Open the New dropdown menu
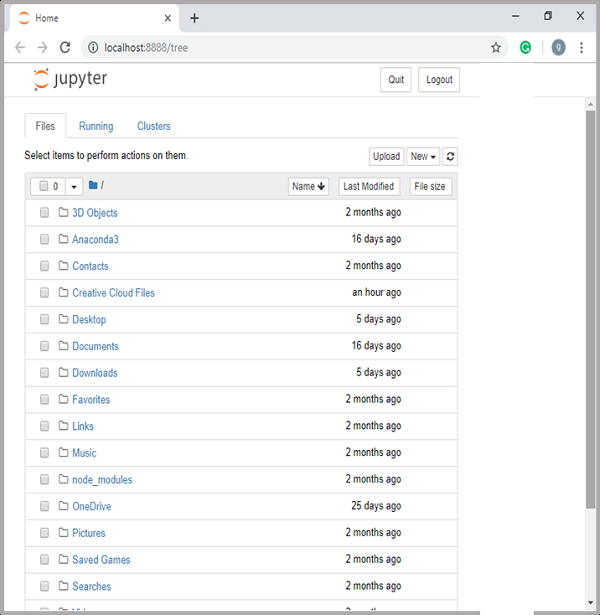The height and width of the screenshot is (615, 600). [x=423, y=157]
